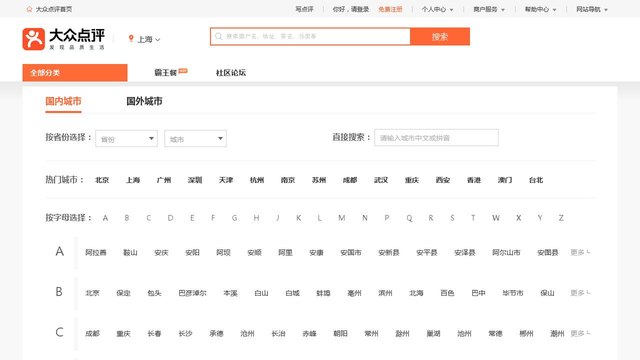Screen dimensions: 640x360
Task: Jump to letter G in 按字母选择
Action: pyautogui.click(x=234, y=218)
